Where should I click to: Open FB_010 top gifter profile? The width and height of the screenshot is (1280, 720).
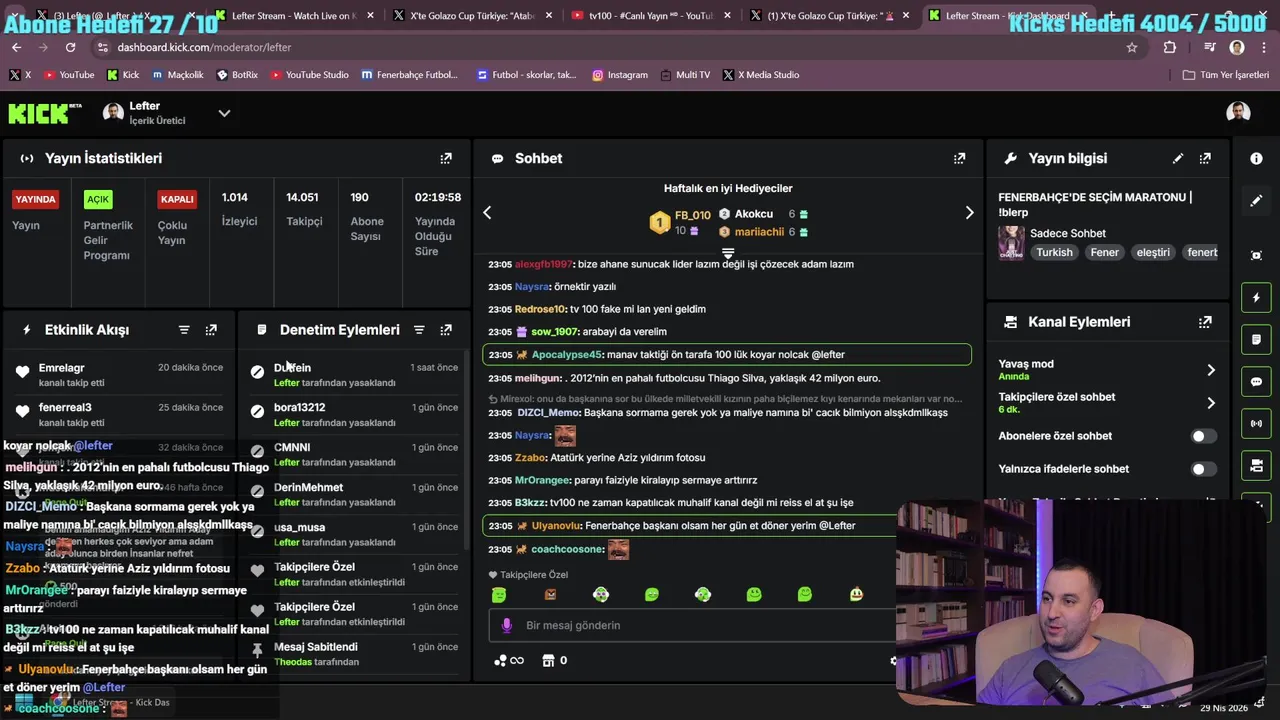pos(692,215)
